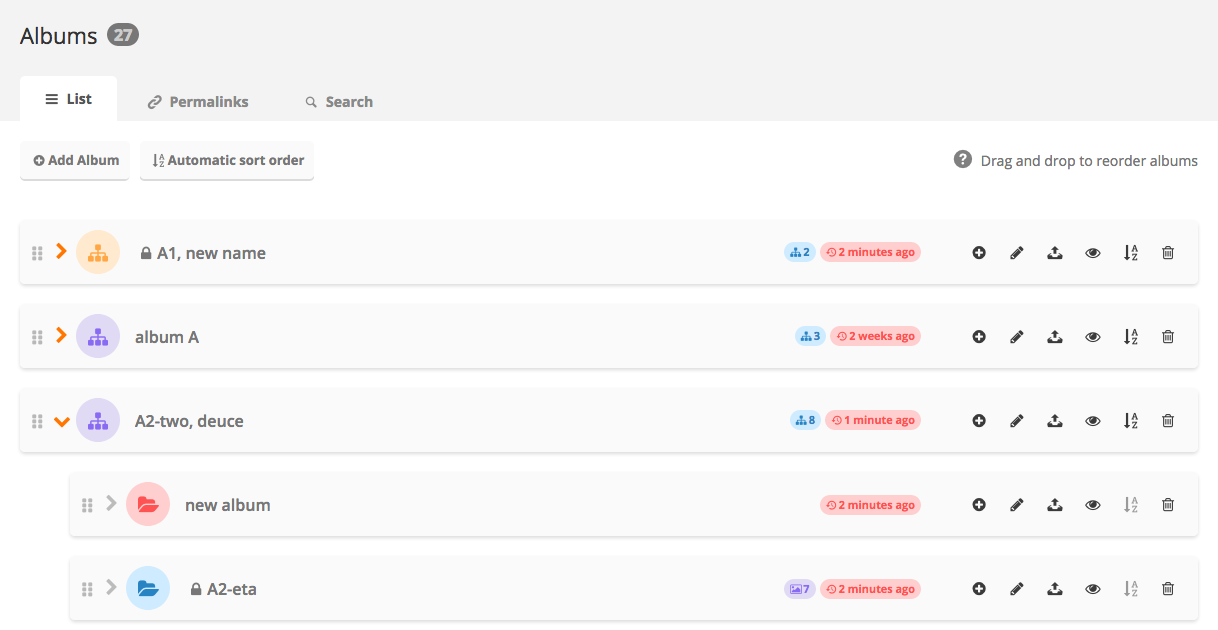Click greyed sort icon on A2-eta row
Image resolution: width=1218 pixels, height=630 pixels.
(1131, 589)
